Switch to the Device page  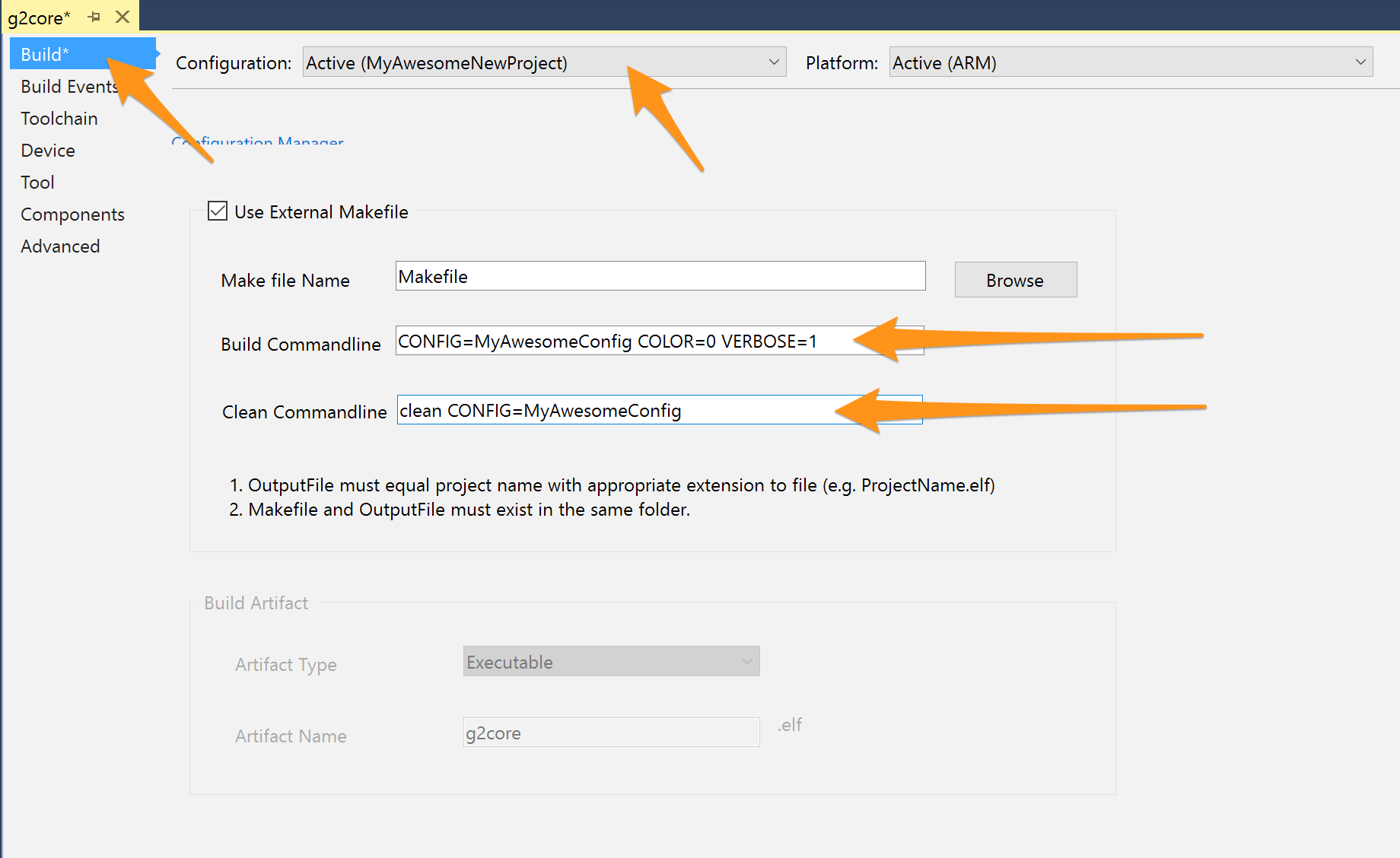pyautogui.click(x=48, y=151)
